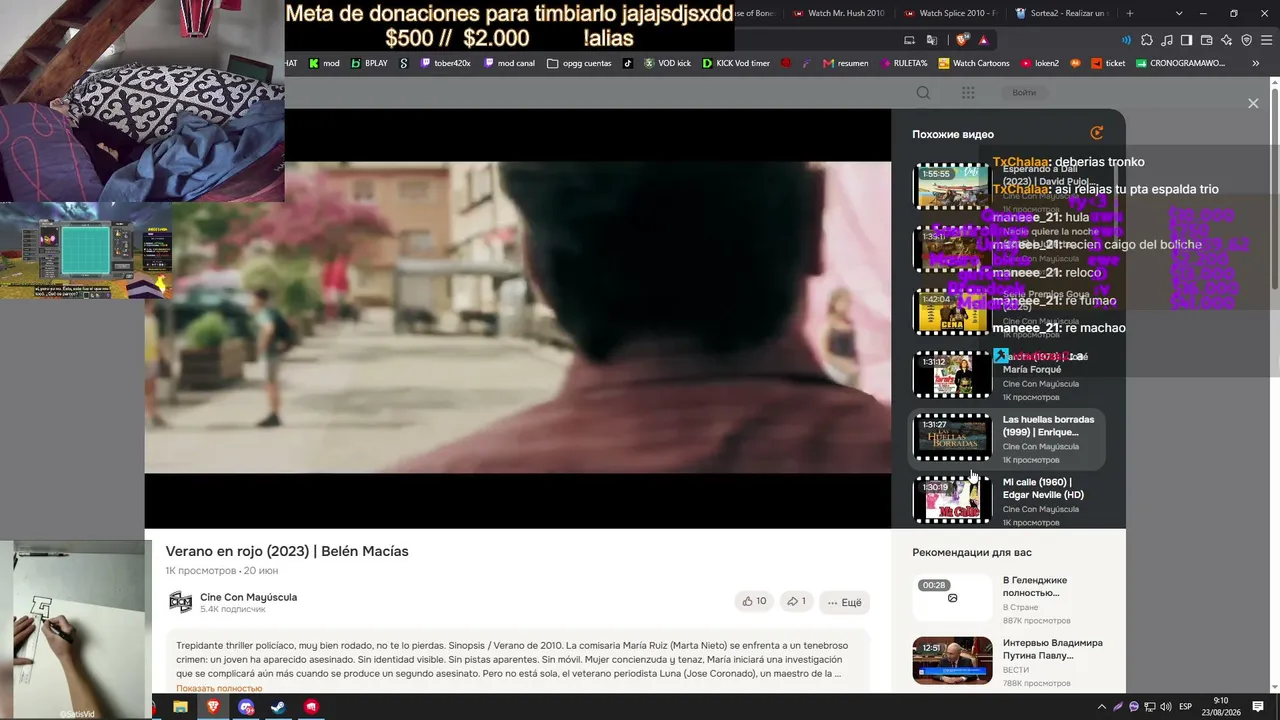The image size is (1280, 720).
Task: Open the VOD kick bookmark
Action: pos(667,63)
